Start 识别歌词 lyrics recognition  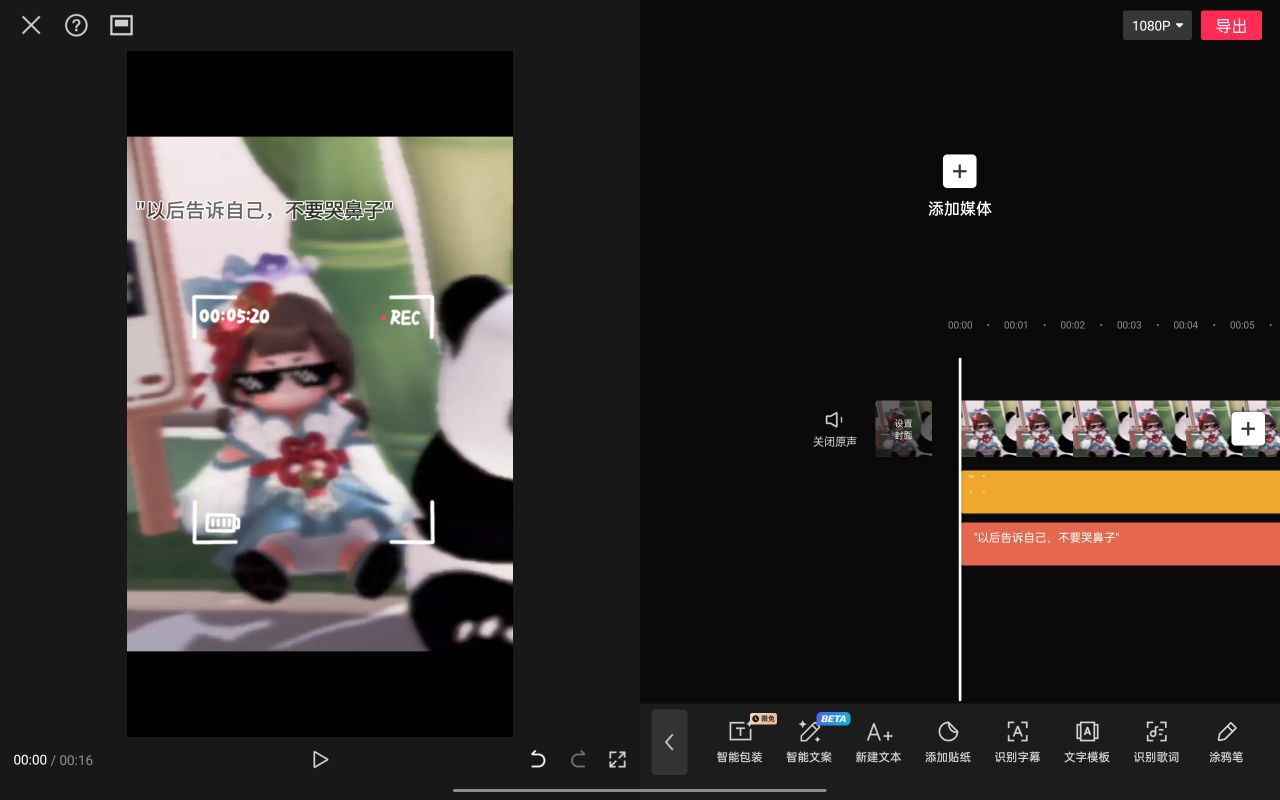click(x=1156, y=742)
